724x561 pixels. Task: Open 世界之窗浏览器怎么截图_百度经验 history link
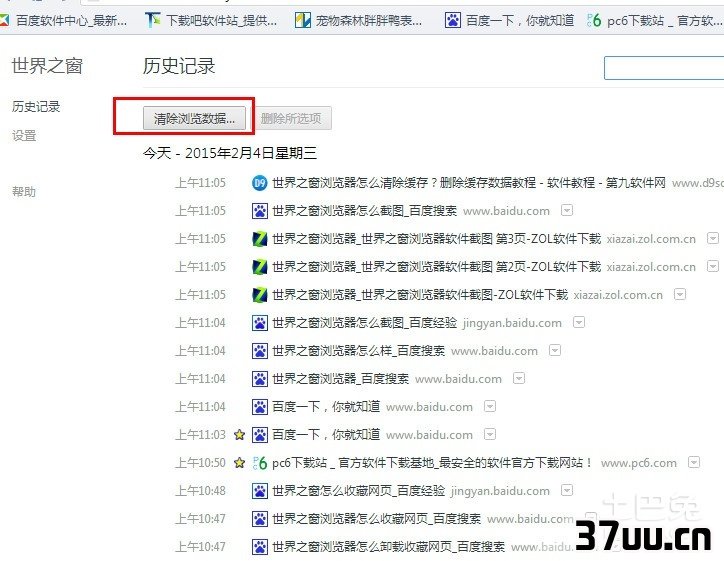pos(364,323)
